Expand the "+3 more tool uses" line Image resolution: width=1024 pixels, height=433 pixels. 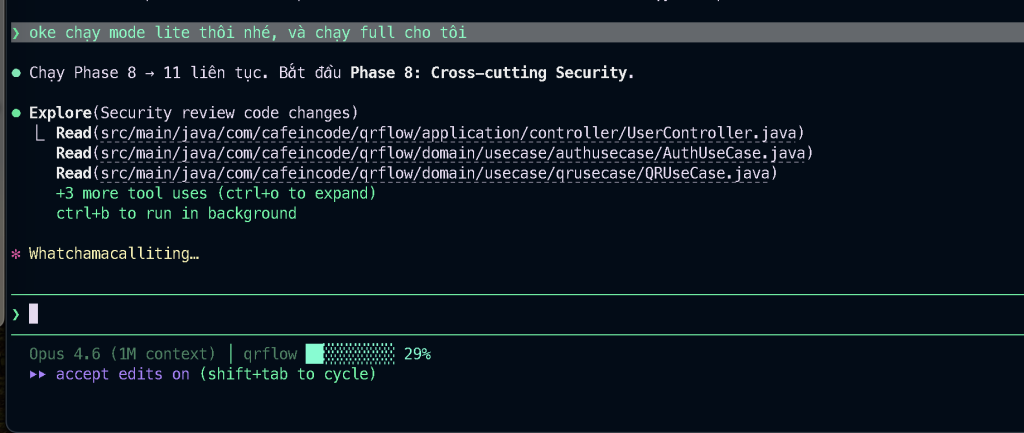pyautogui.click(x=216, y=193)
